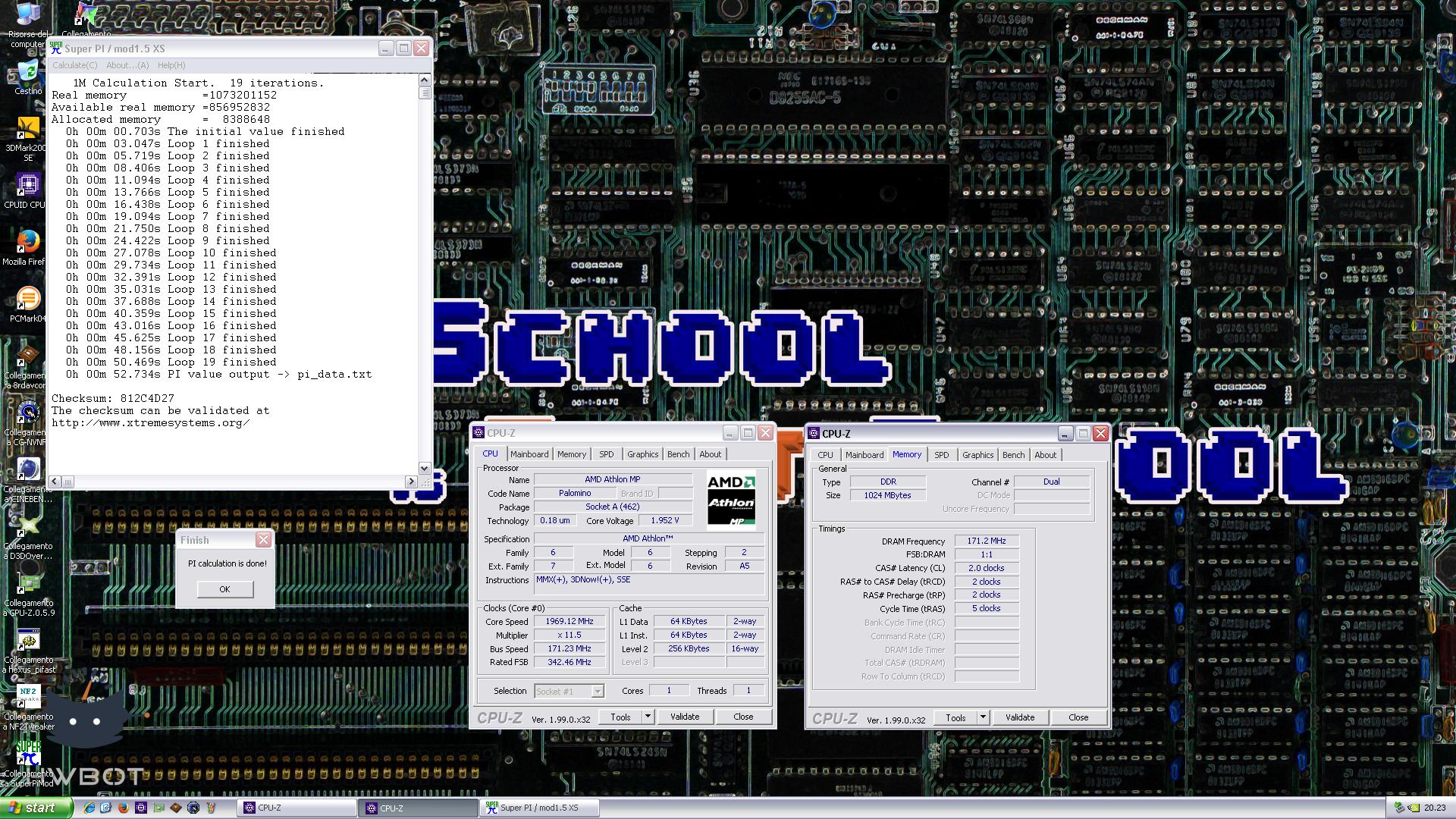Click Validate button in right CPU-Z window
The width and height of the screenshot is (1456, 819).
1020,717
